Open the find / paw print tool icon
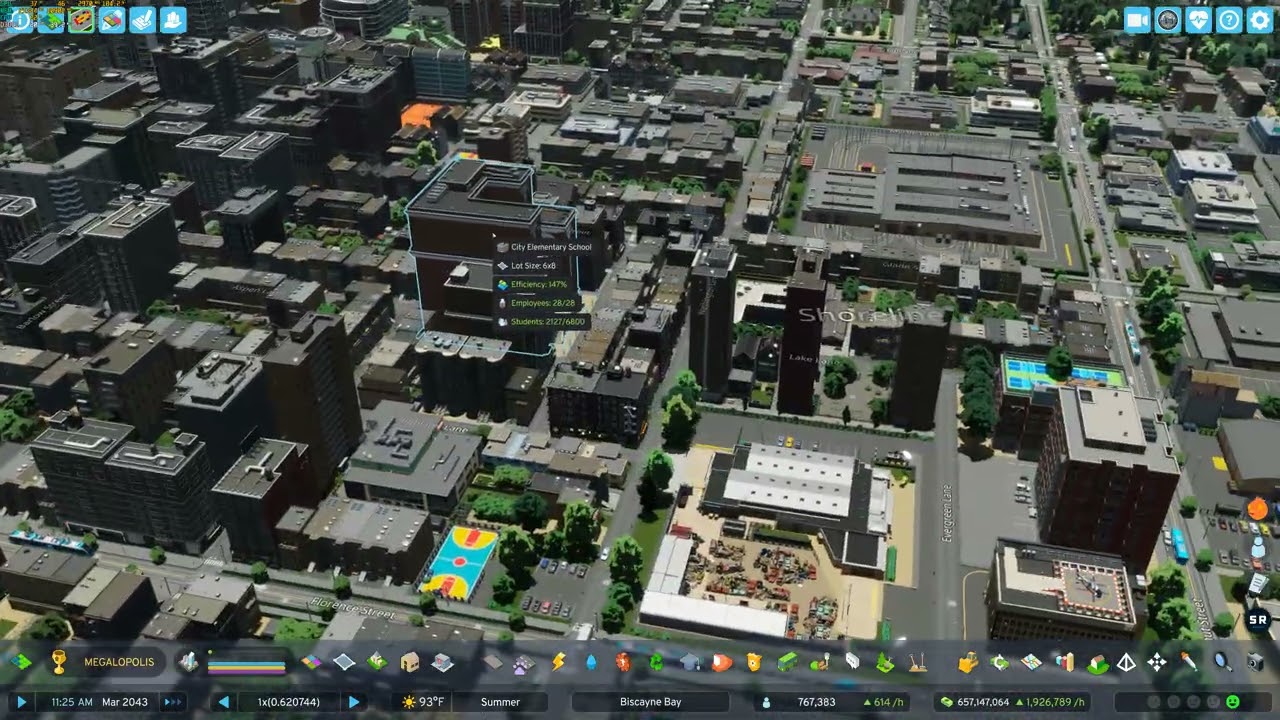 [x=523, y=664]
